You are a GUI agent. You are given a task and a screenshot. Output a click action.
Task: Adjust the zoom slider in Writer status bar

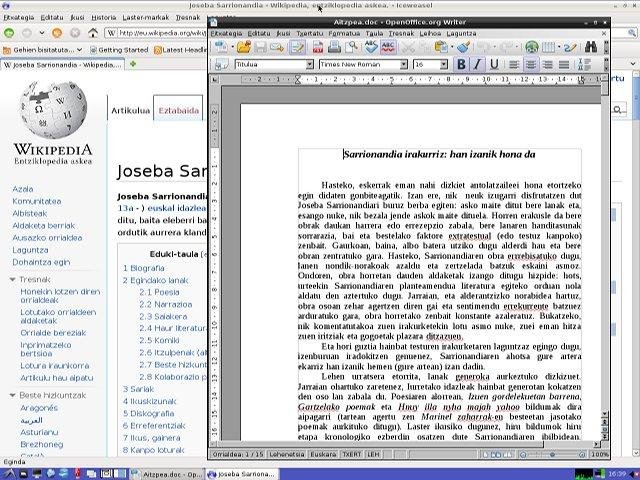tap(552, 454)
